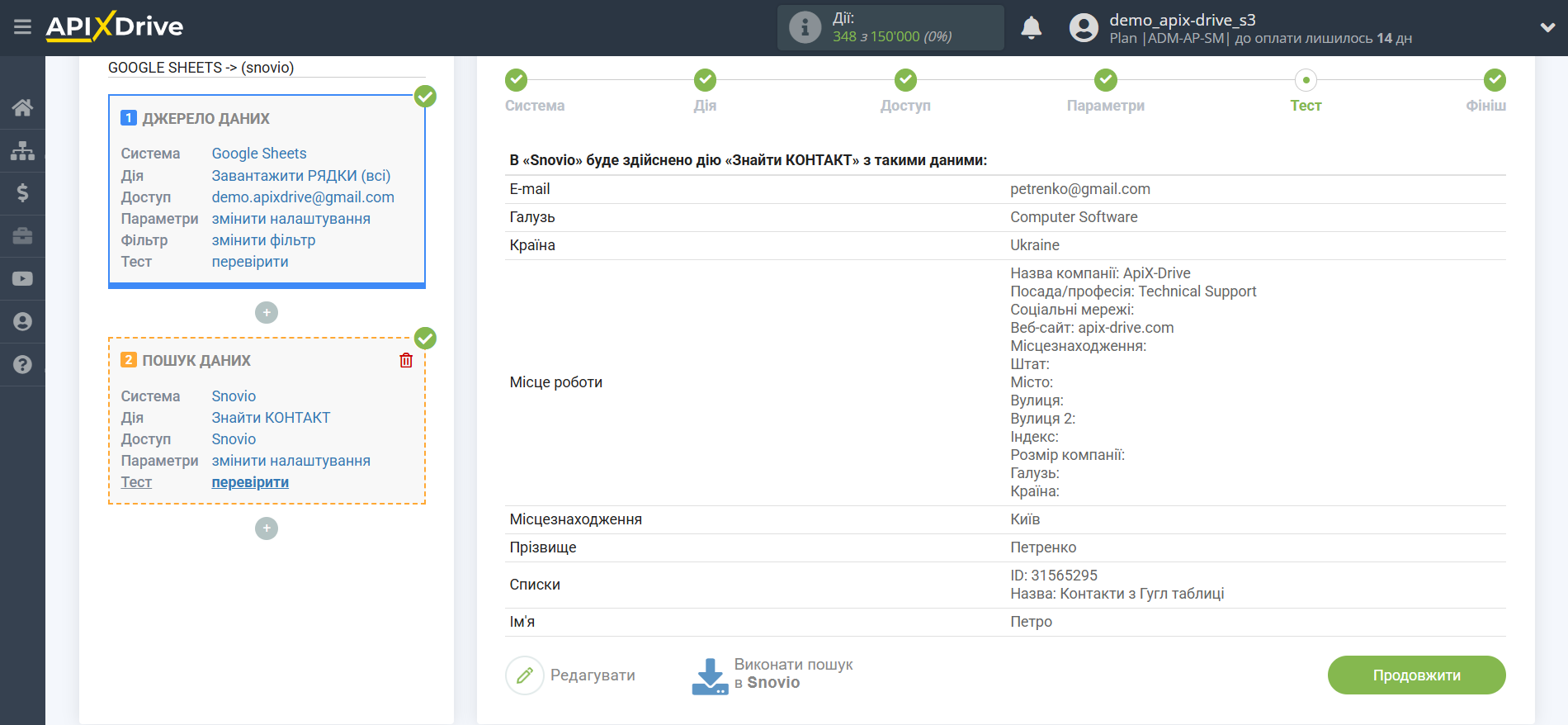The height and width of the screenshot is (725, 1568).
Task: Open the notifications bell
Action: coord(1031,27)
